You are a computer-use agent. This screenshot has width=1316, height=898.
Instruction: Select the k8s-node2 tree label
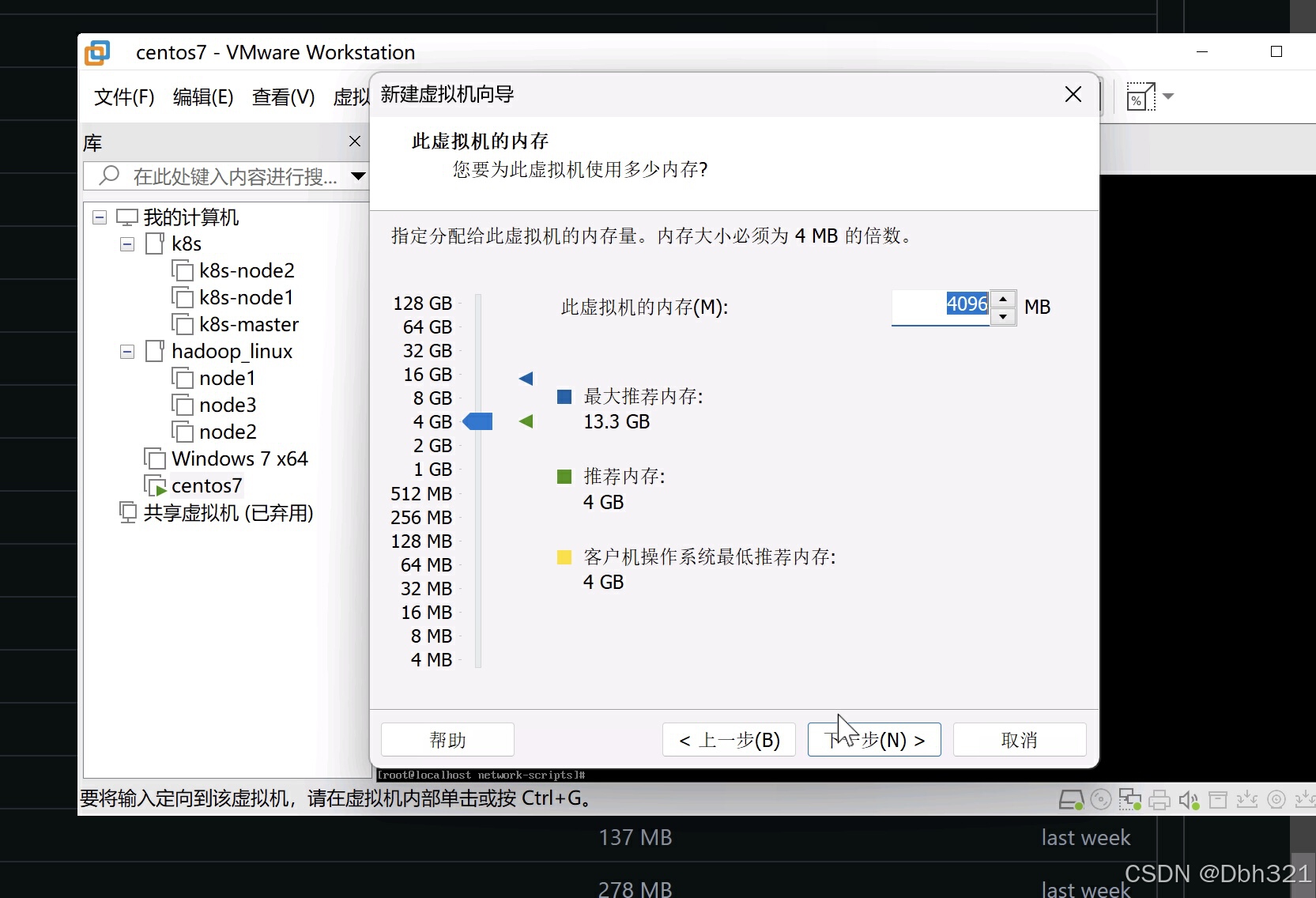(247, 270)
